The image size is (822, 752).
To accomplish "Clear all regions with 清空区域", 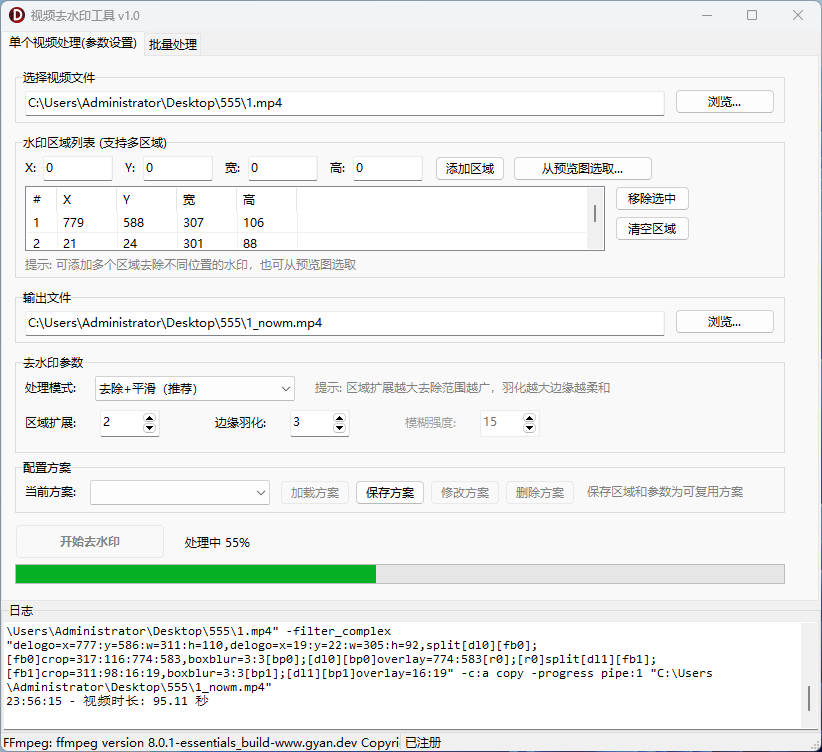I will (652, 228).
